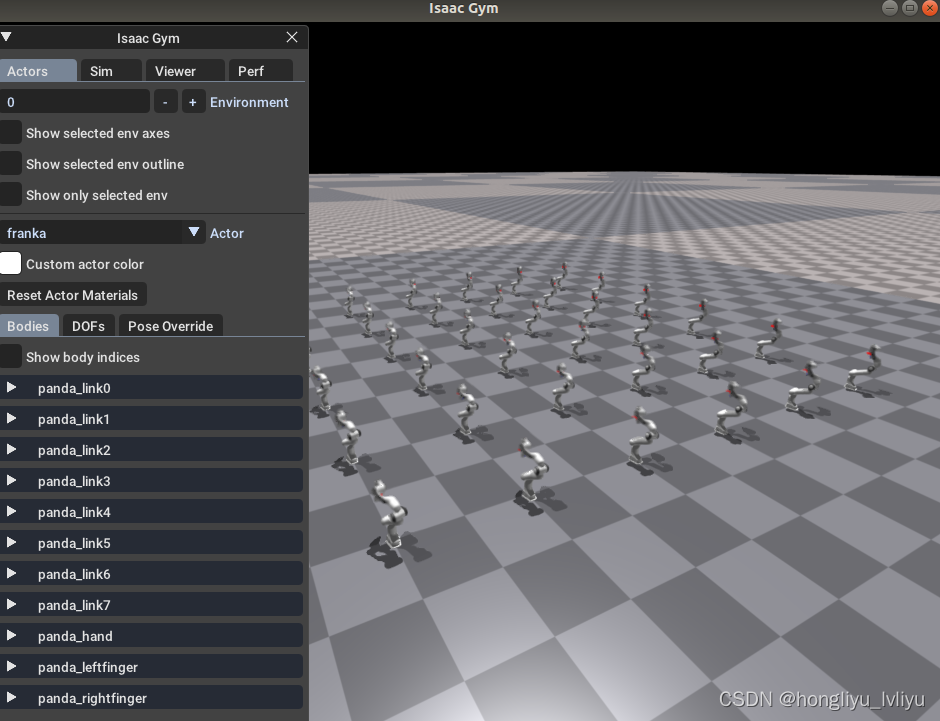Increase environment index with plus button
Screen dimensions: 940x721
(x=193, y=102)
